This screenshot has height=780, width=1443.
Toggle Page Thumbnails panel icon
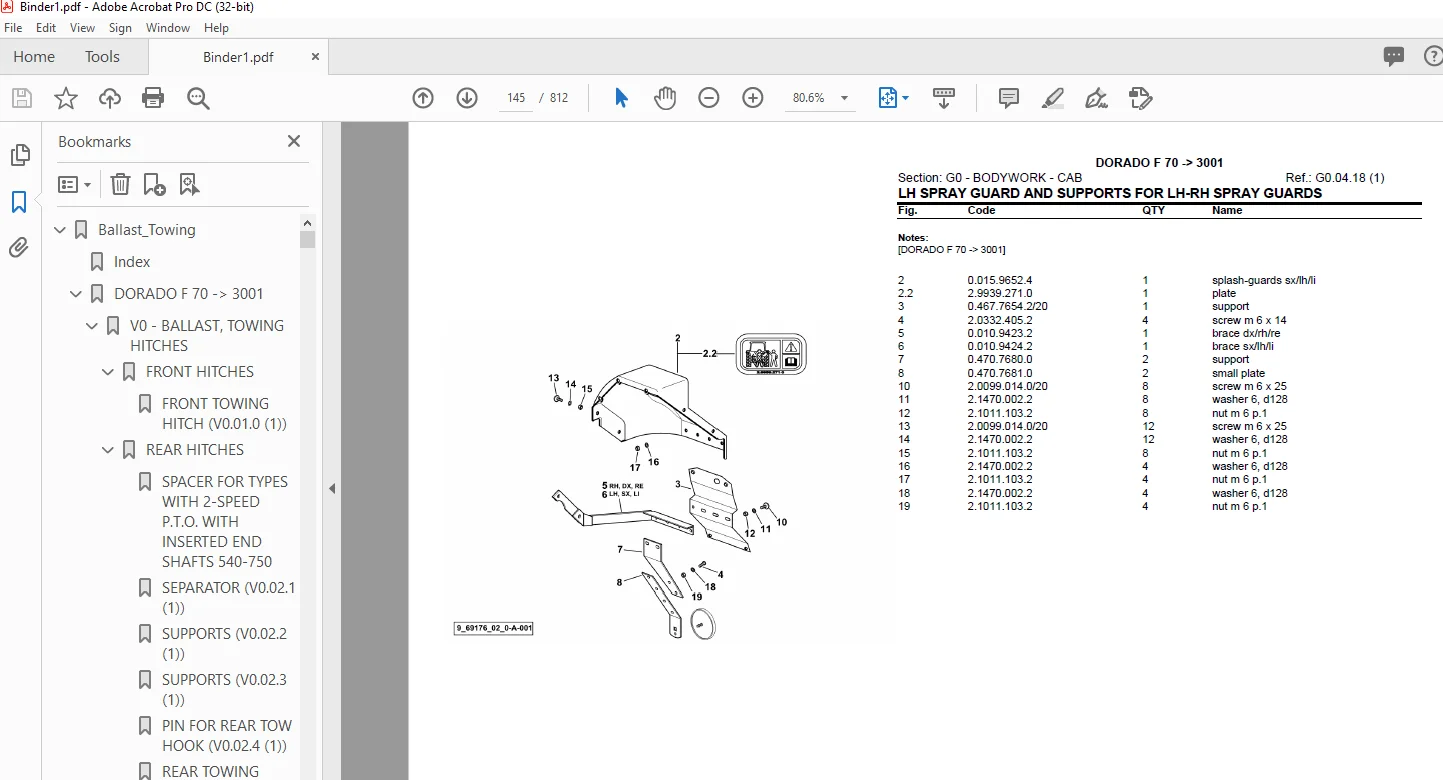click(x=19, y=155)
